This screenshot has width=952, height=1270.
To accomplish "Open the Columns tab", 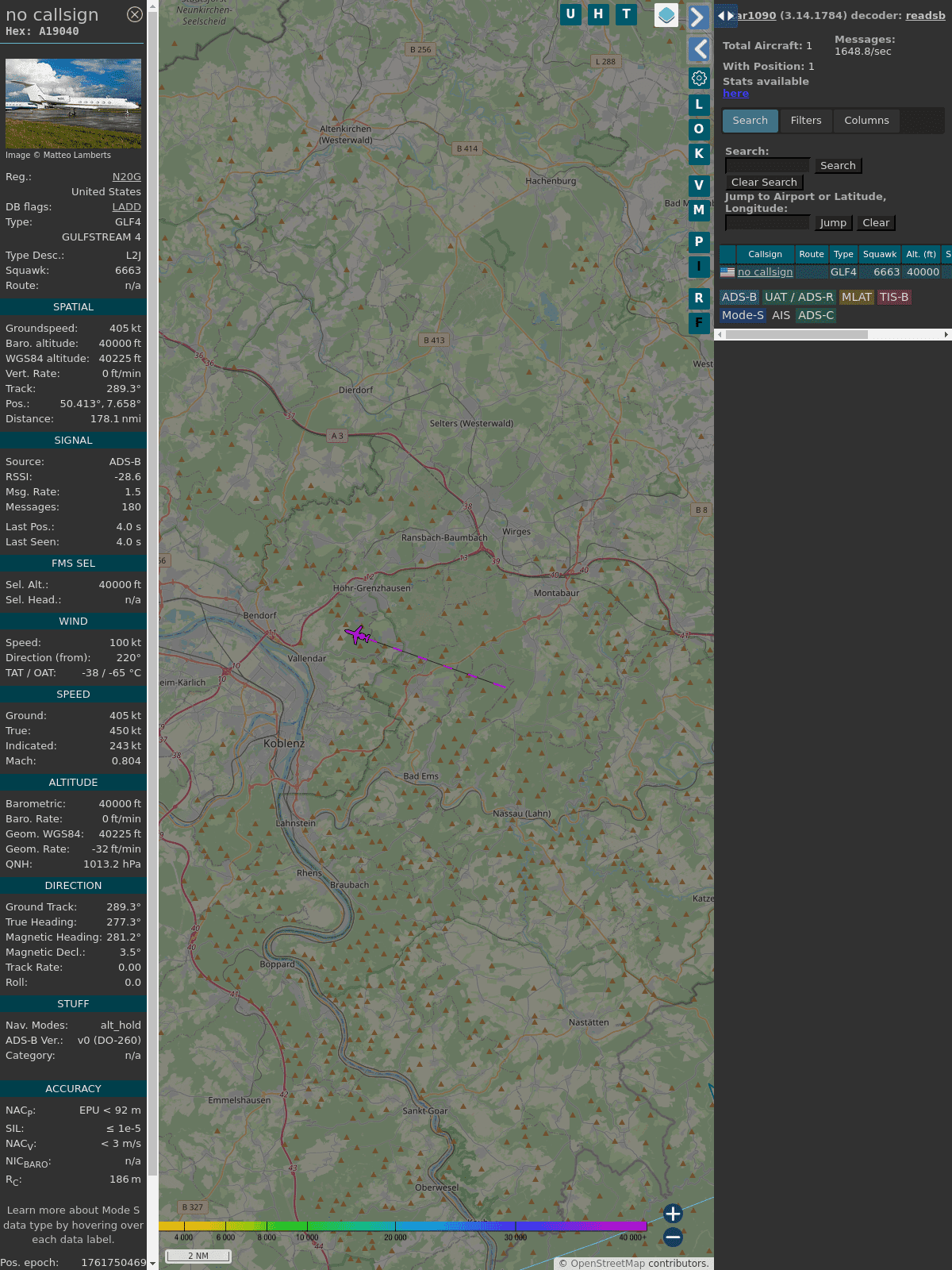I will point(866,121).
